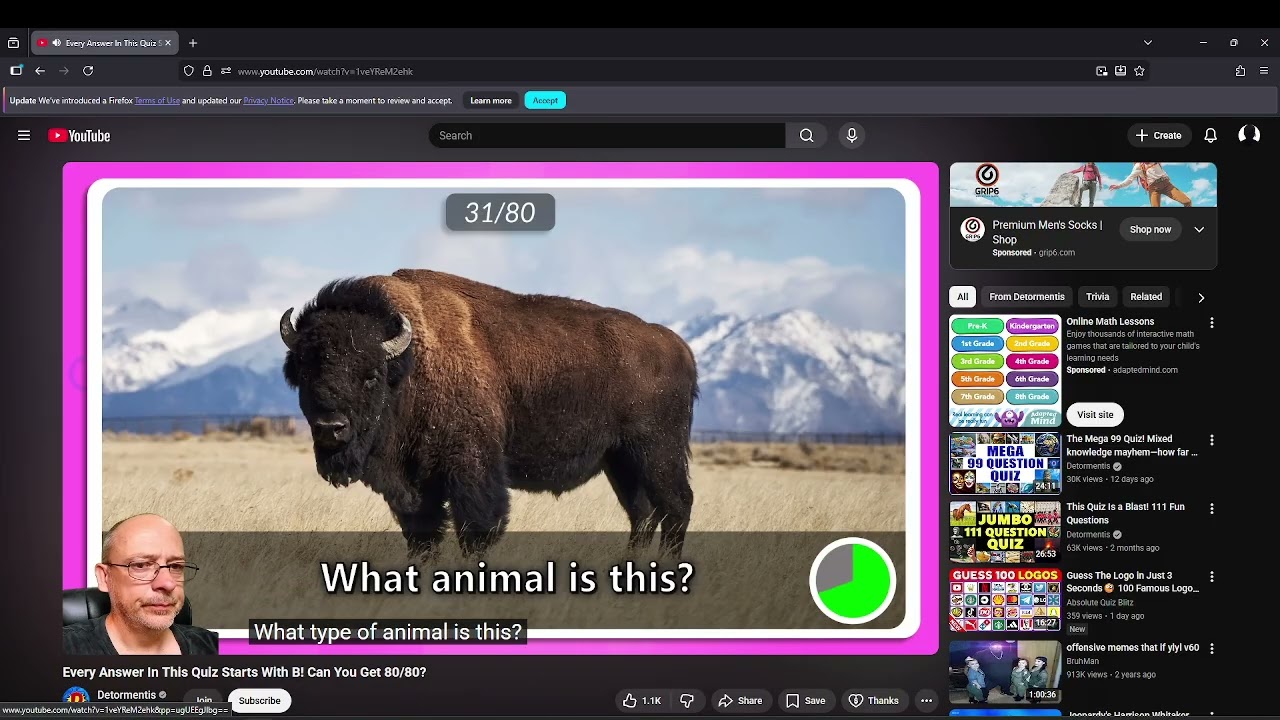This screenshot has height=720, width=1280.
Task: Click the Join channel button
Action: click(x=204, y=701)
